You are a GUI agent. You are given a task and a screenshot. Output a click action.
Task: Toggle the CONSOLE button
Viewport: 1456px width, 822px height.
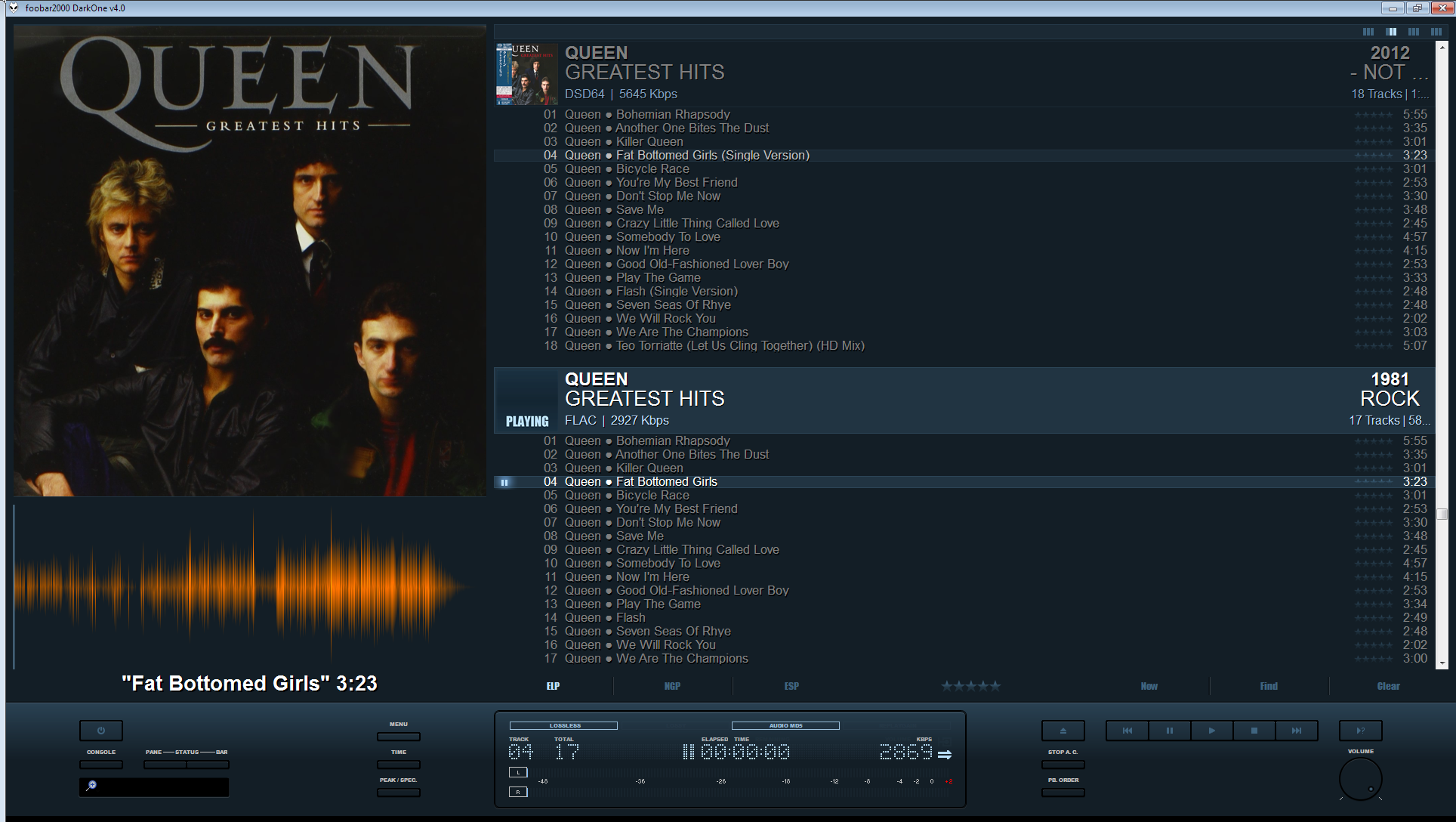pos(101,765)
